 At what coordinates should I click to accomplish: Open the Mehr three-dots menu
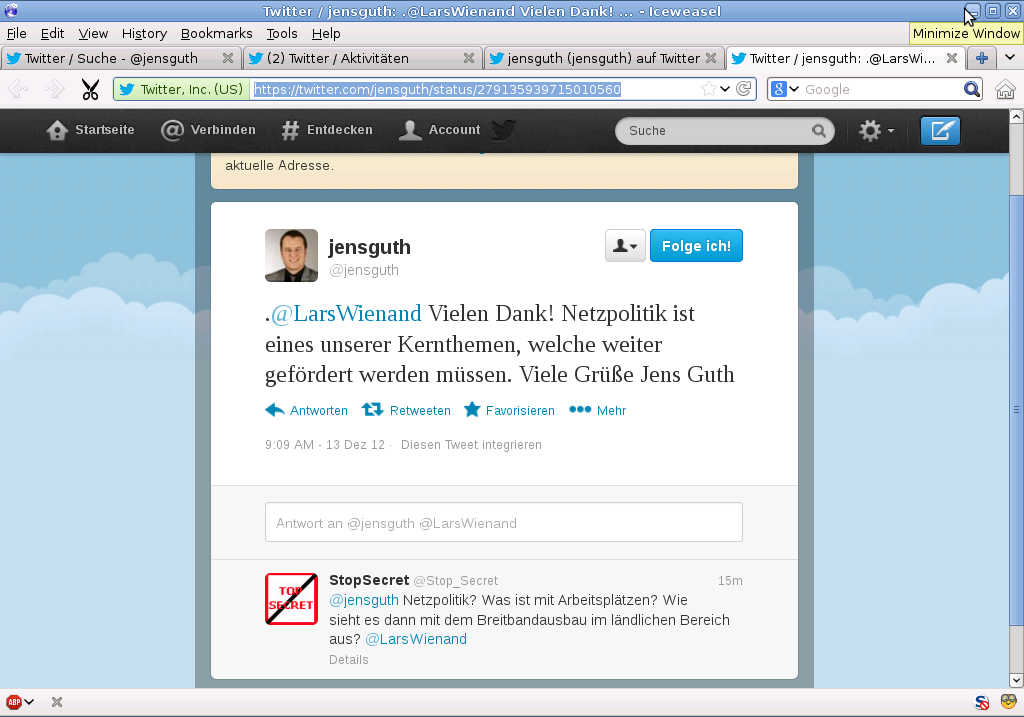[x=580, y=410]
